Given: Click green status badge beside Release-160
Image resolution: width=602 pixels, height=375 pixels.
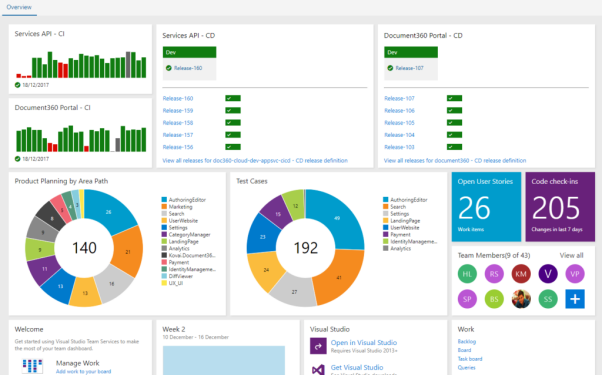Looking at the screenshot, I should coord(233,98).
